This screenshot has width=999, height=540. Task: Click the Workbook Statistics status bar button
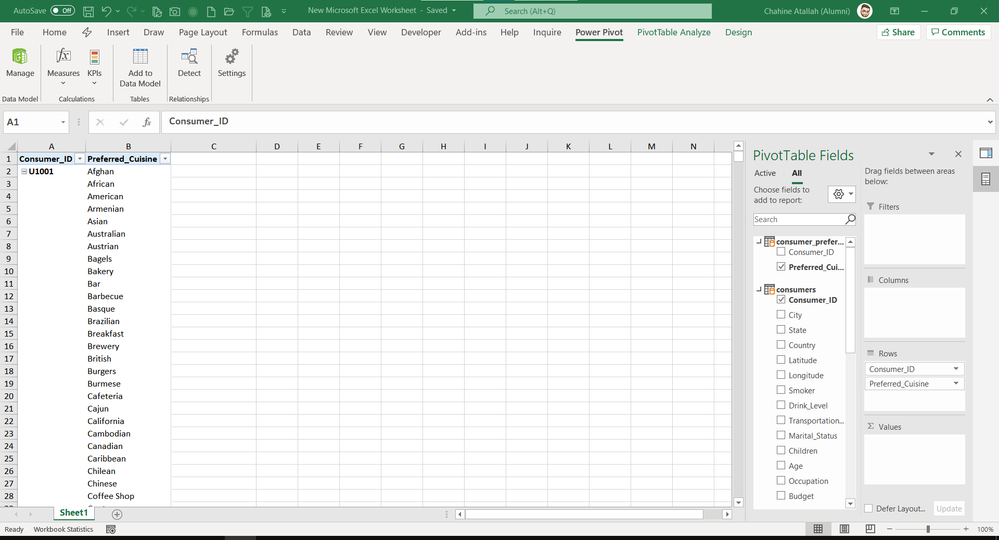[x=63, y=529]
